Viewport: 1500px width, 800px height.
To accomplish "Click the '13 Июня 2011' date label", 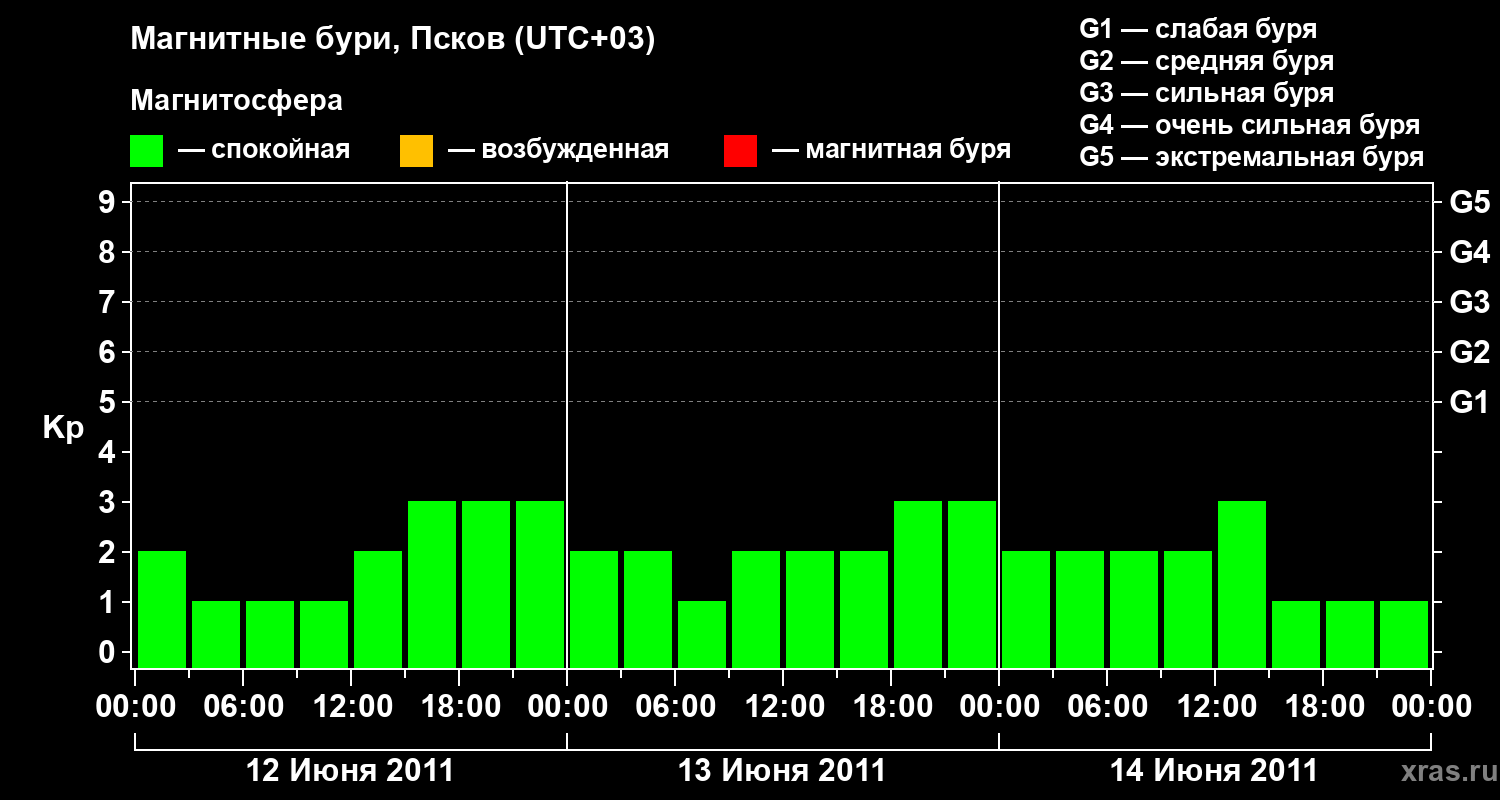I will tap(782, 771).
